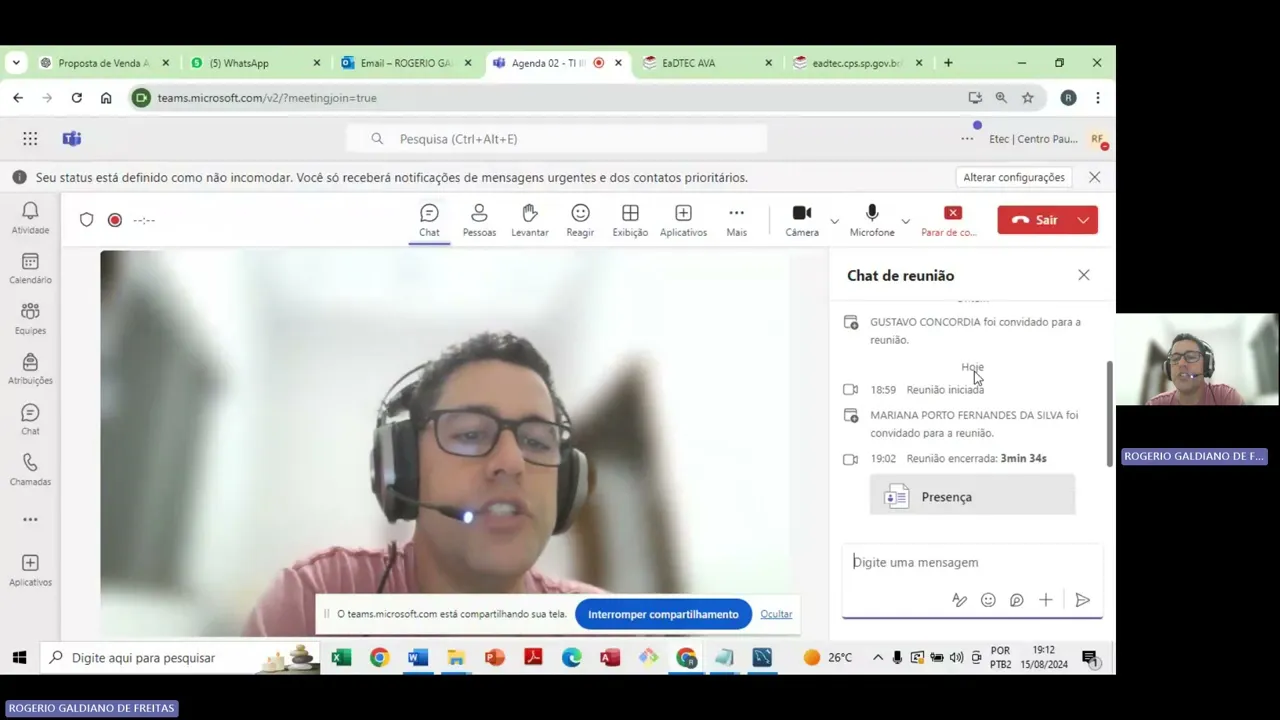Open Teams settings ellipsis near profile

967,139
